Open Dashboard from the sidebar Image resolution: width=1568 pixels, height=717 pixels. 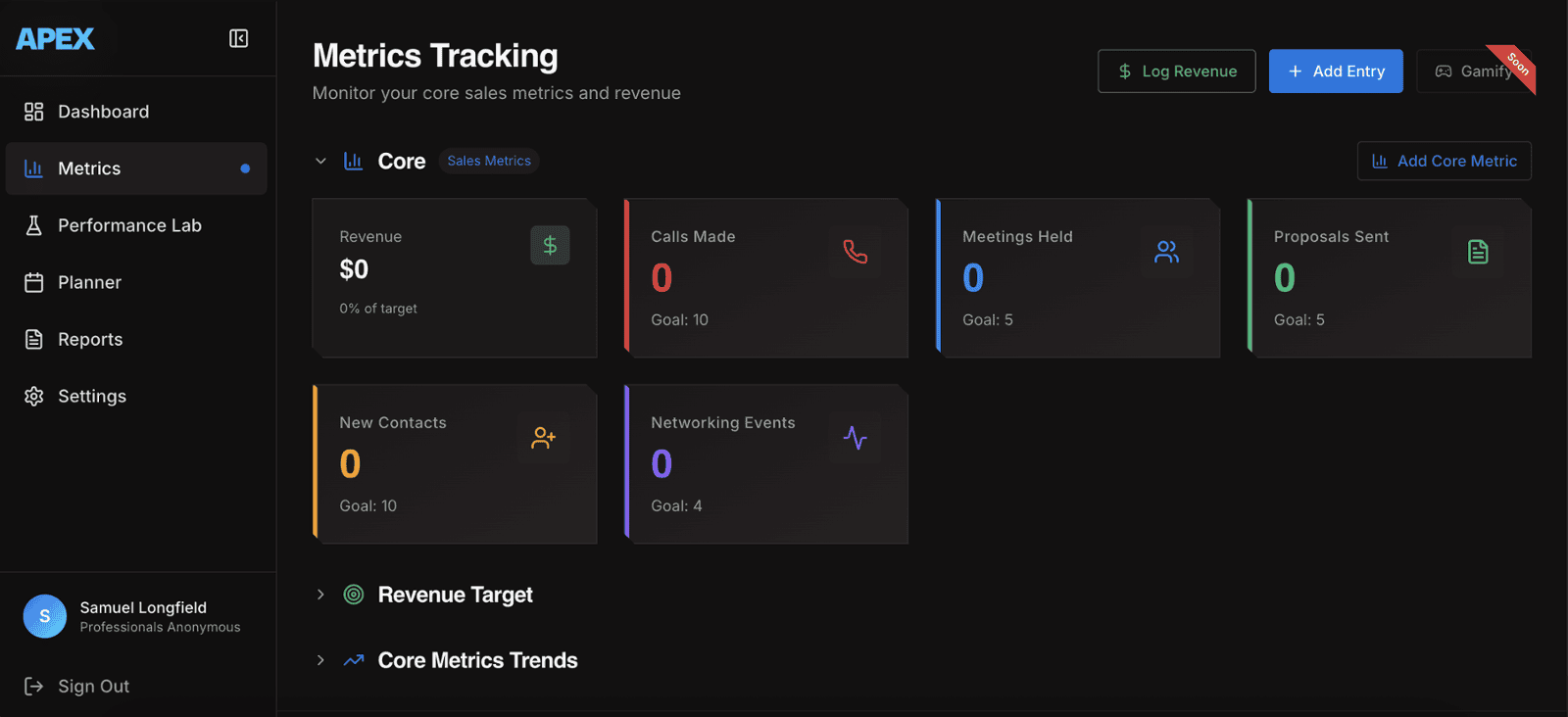click(103, 112)
